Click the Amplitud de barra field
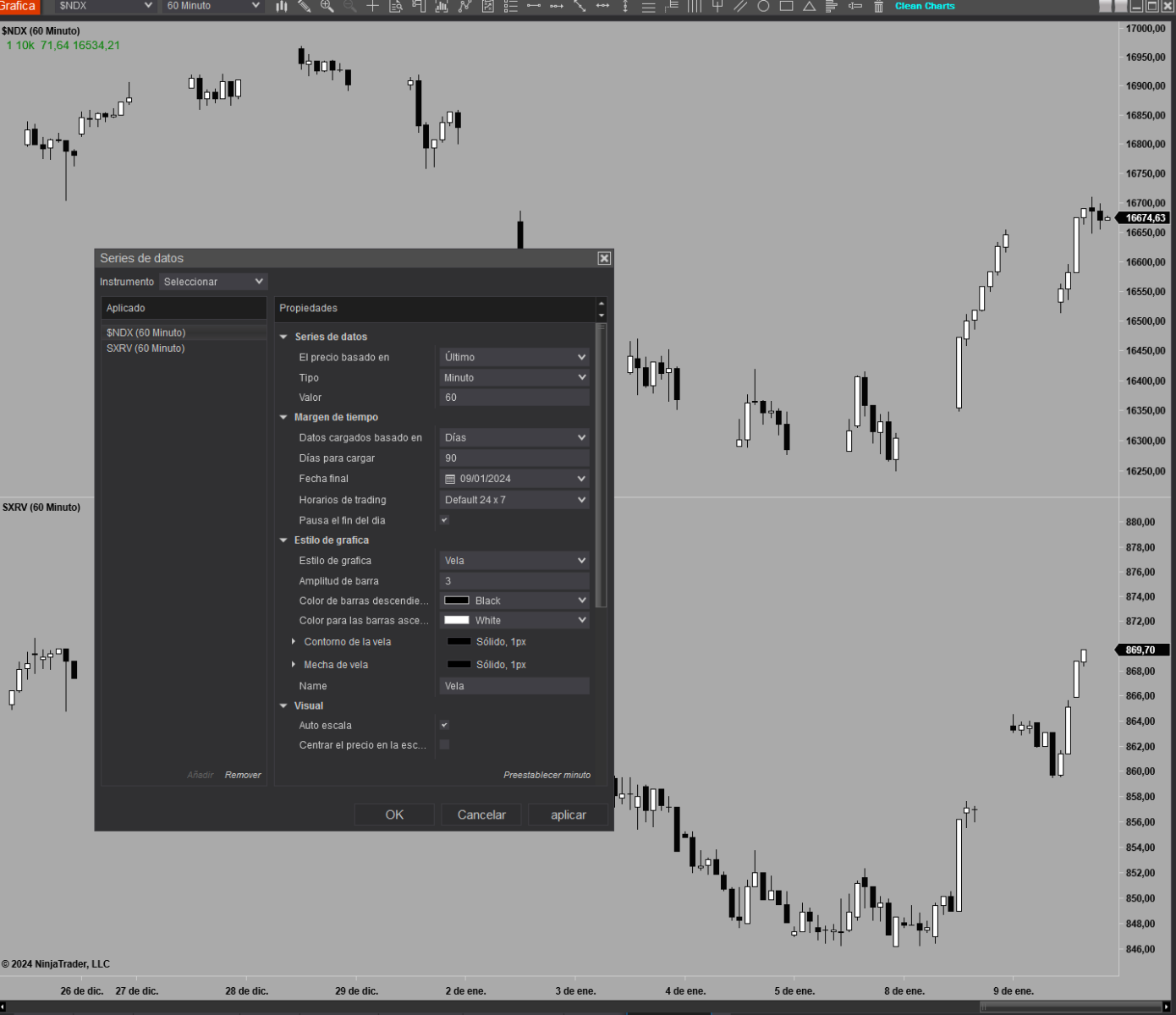This screenshot has width=1176, height=1015. point(514,580)
